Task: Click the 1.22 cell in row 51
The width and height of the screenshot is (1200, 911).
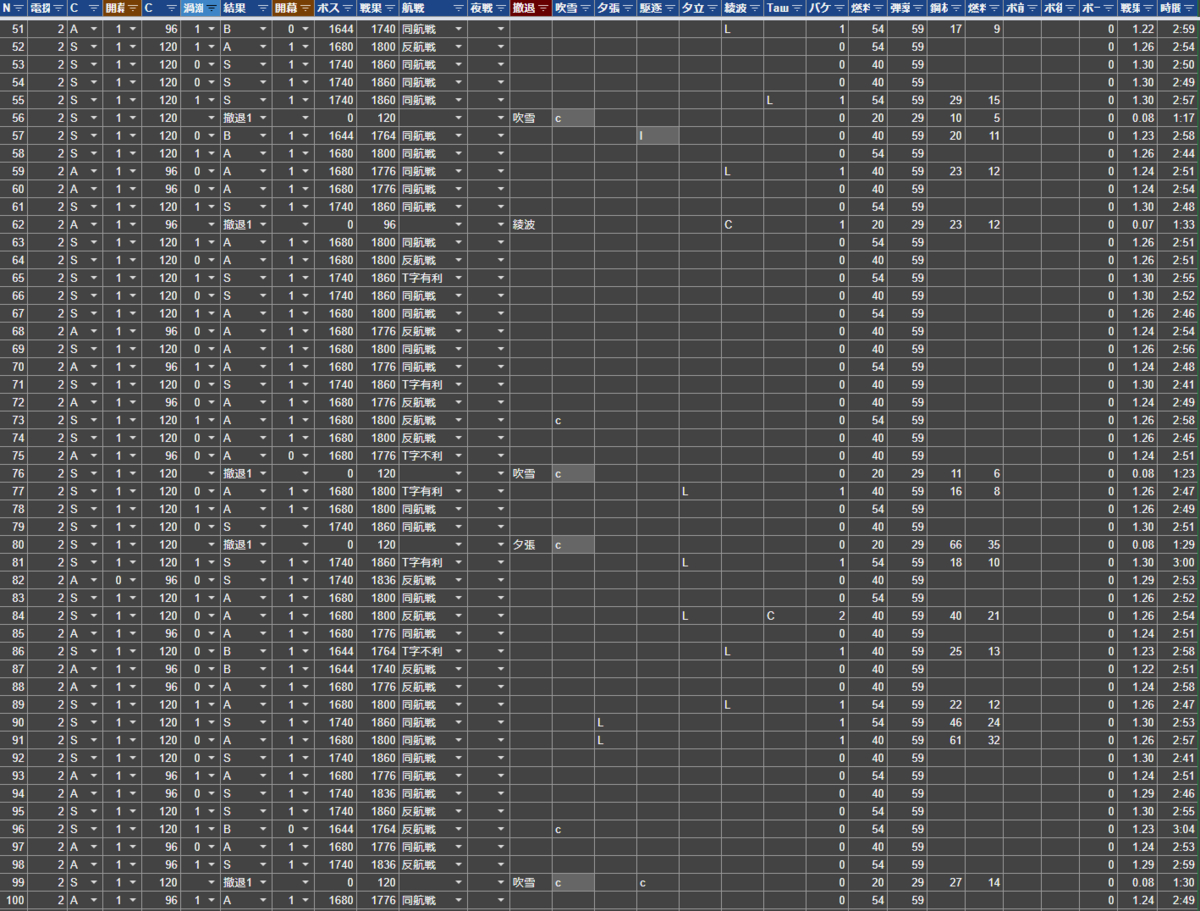Action: [x=1137, y=29]
